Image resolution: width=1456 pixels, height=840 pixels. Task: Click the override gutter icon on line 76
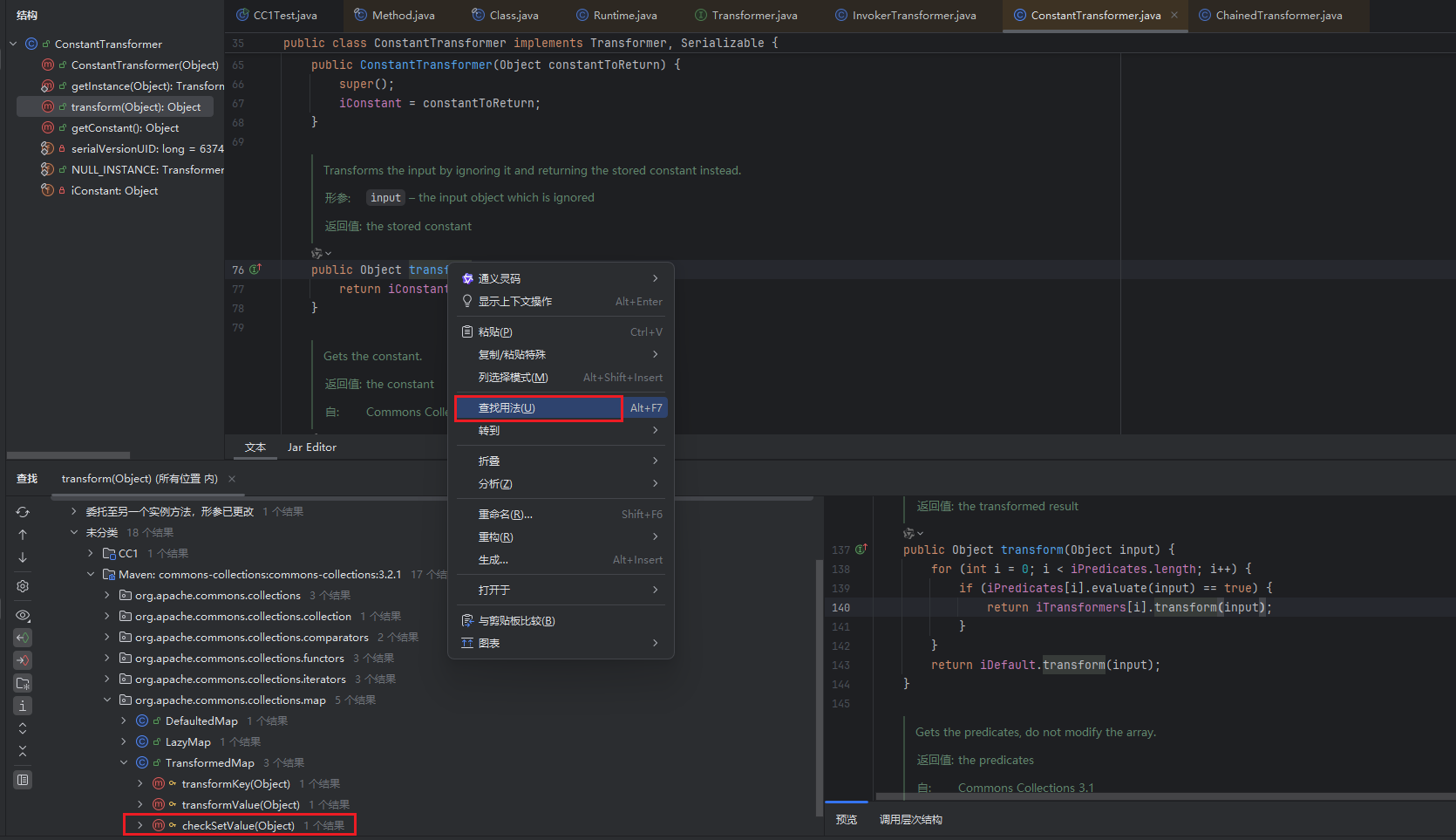255,270
